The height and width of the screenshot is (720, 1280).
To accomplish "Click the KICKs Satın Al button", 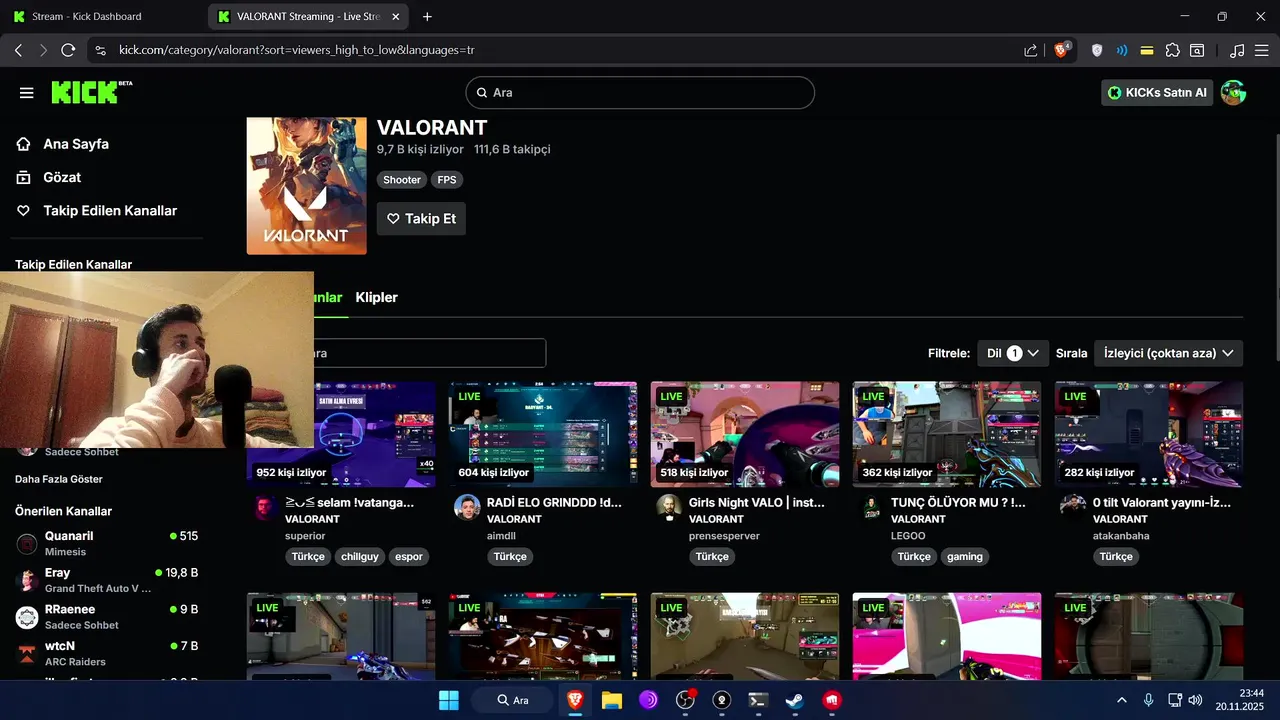I will coord(1157,93).
